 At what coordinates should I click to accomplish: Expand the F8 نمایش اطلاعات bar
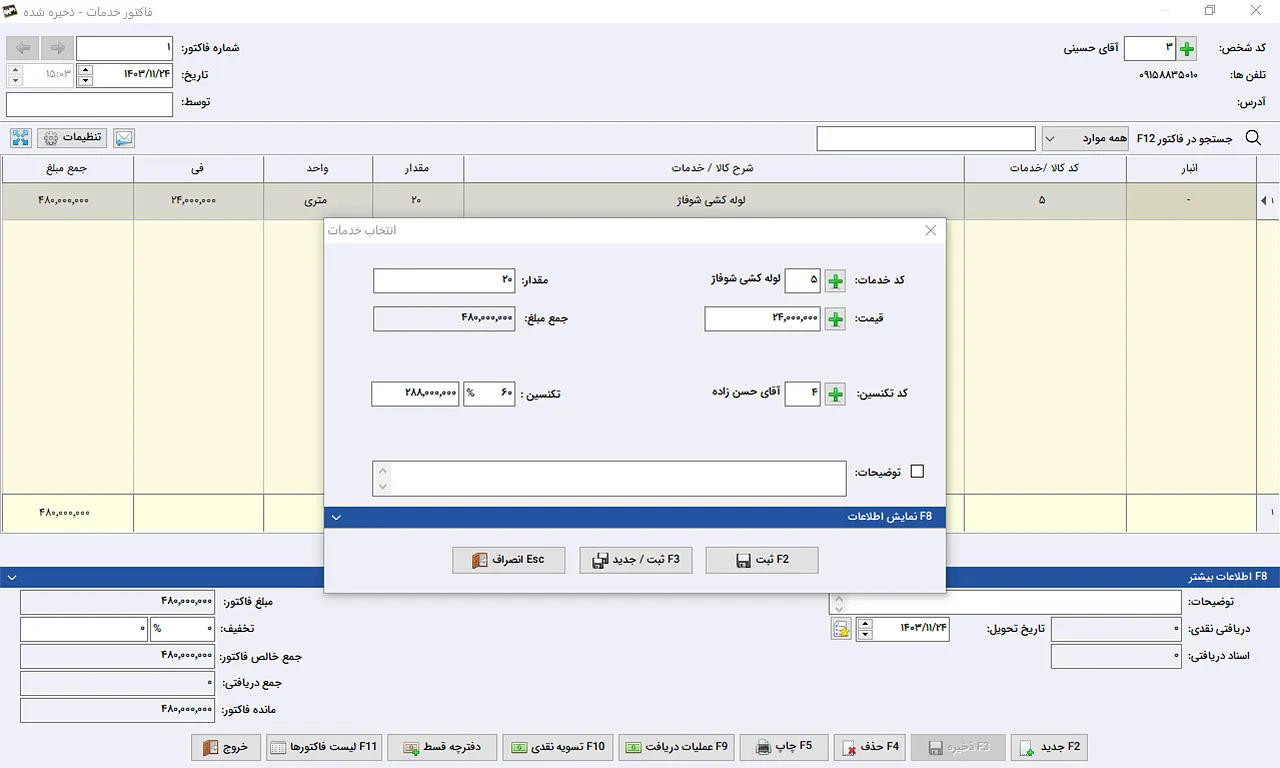point(635,516)
